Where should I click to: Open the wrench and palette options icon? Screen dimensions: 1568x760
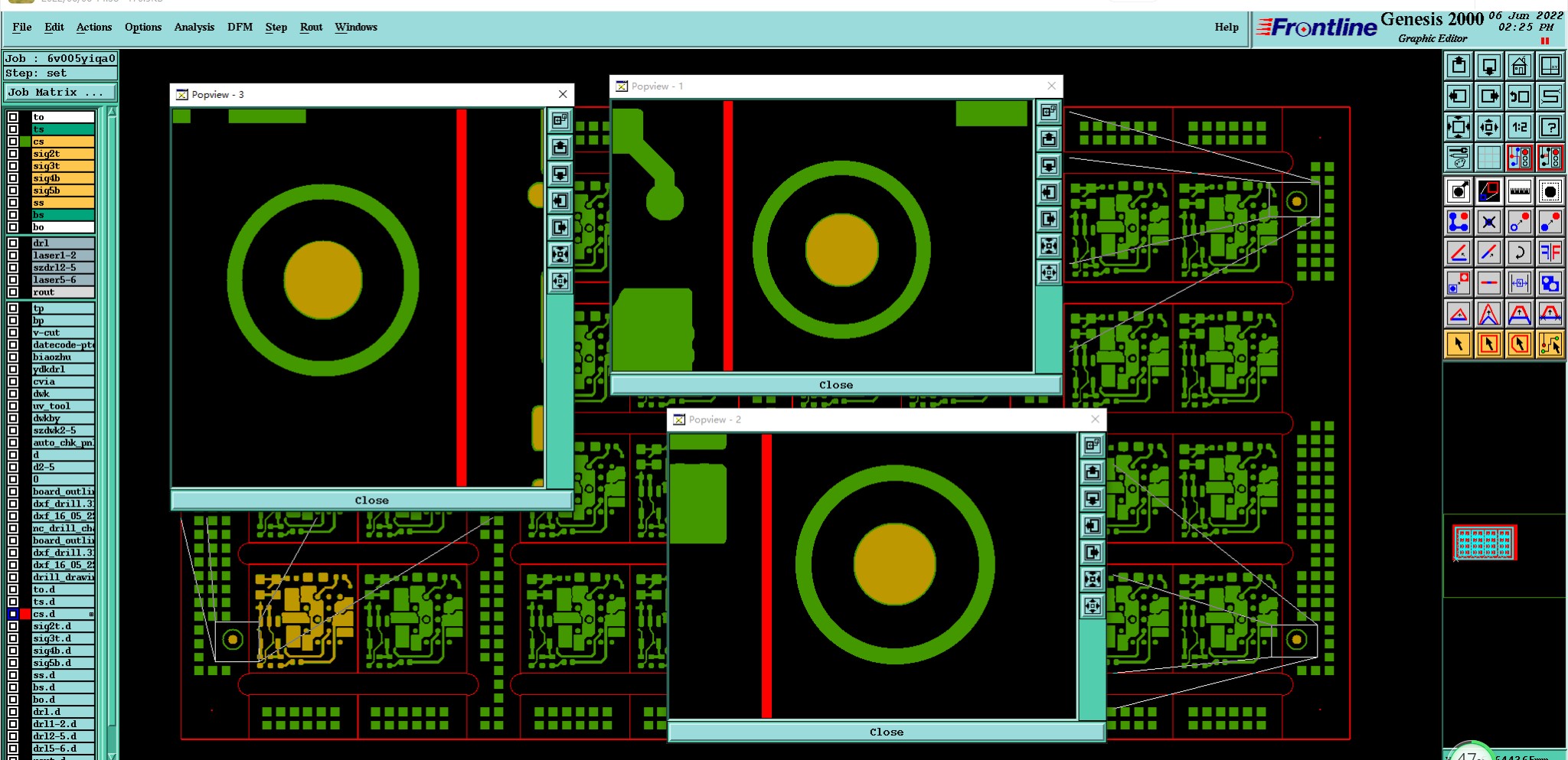[x=1459, y=158]
